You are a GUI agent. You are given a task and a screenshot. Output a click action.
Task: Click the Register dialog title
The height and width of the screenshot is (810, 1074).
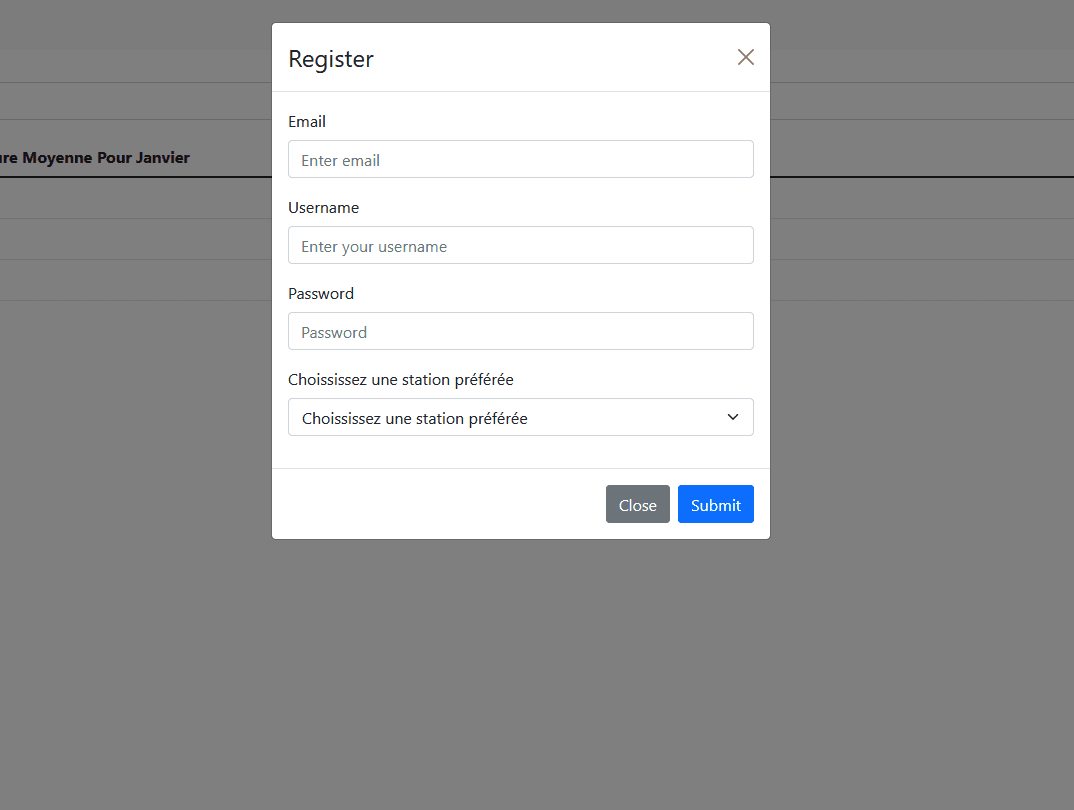pos(331,59)
